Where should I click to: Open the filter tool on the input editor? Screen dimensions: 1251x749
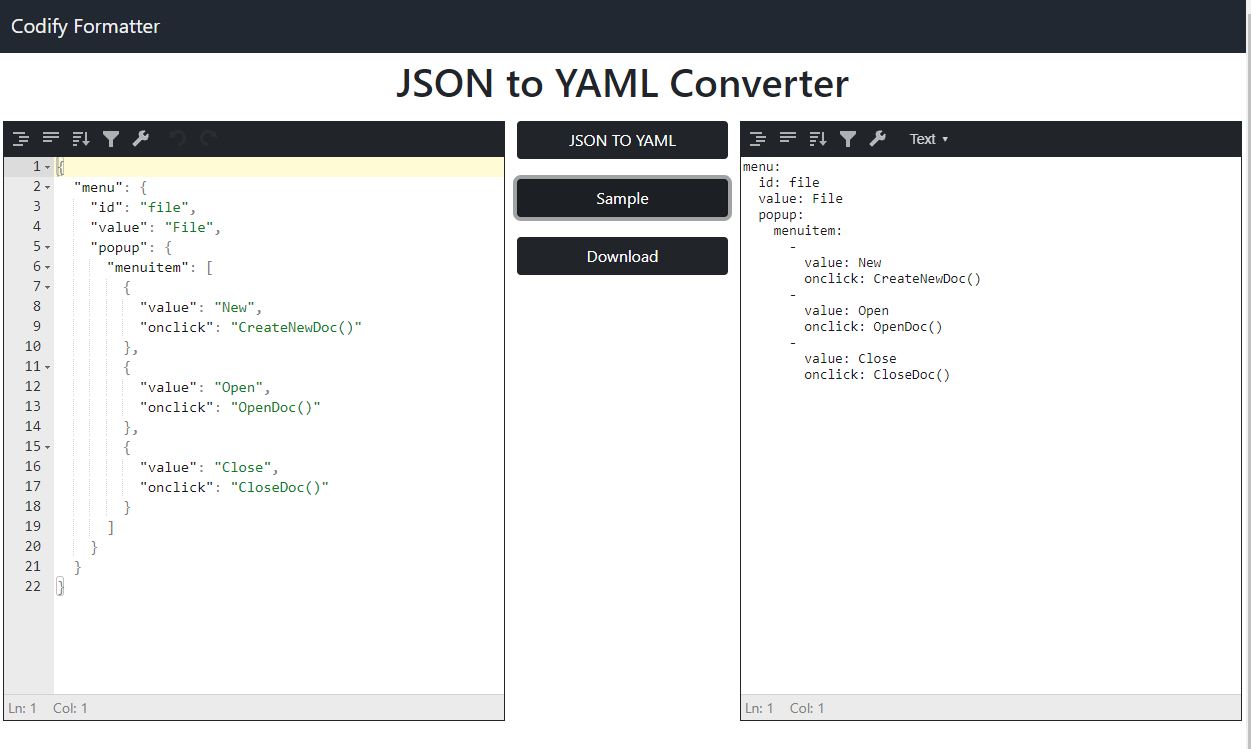coord(111,138)
